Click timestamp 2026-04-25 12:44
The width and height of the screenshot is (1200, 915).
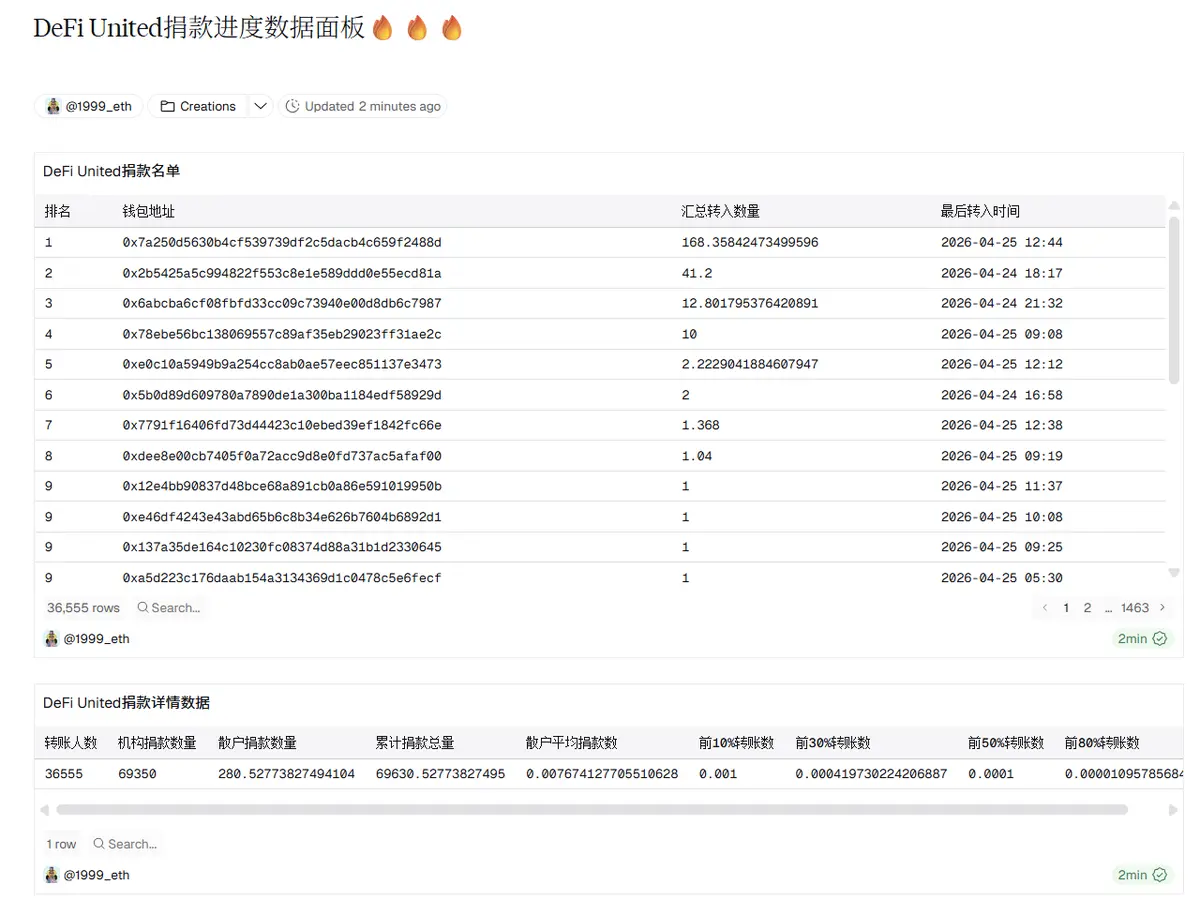tap(1002, 243)
